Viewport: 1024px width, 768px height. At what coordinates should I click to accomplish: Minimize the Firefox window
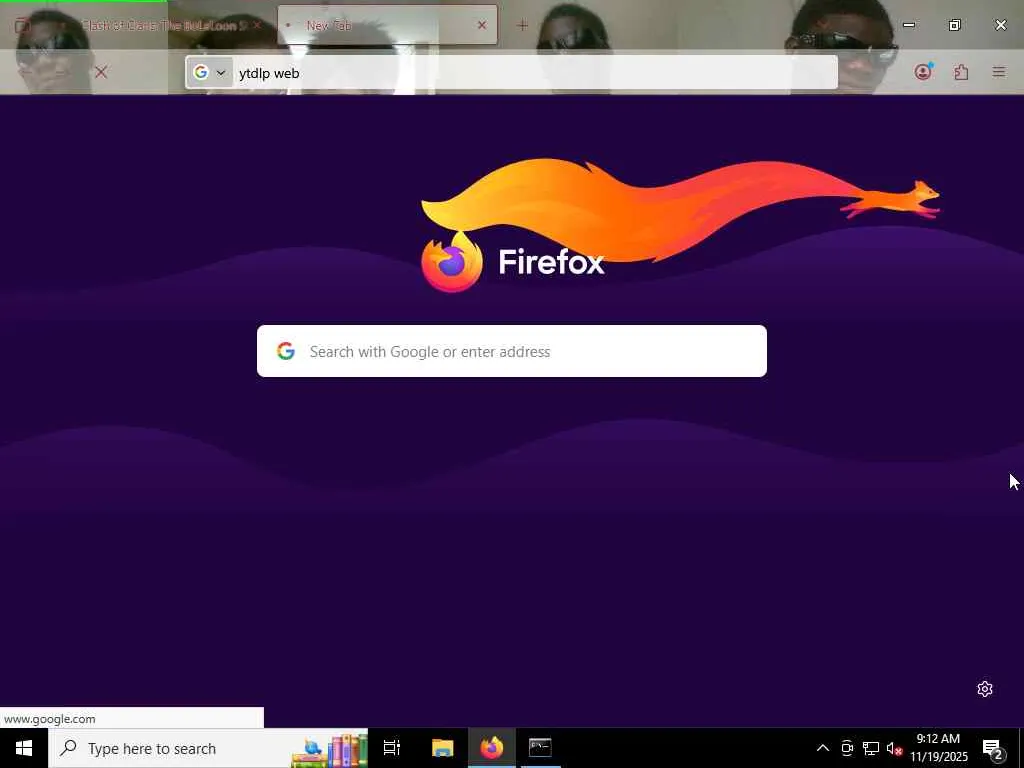pyautogui.click(x=908, y=25)
